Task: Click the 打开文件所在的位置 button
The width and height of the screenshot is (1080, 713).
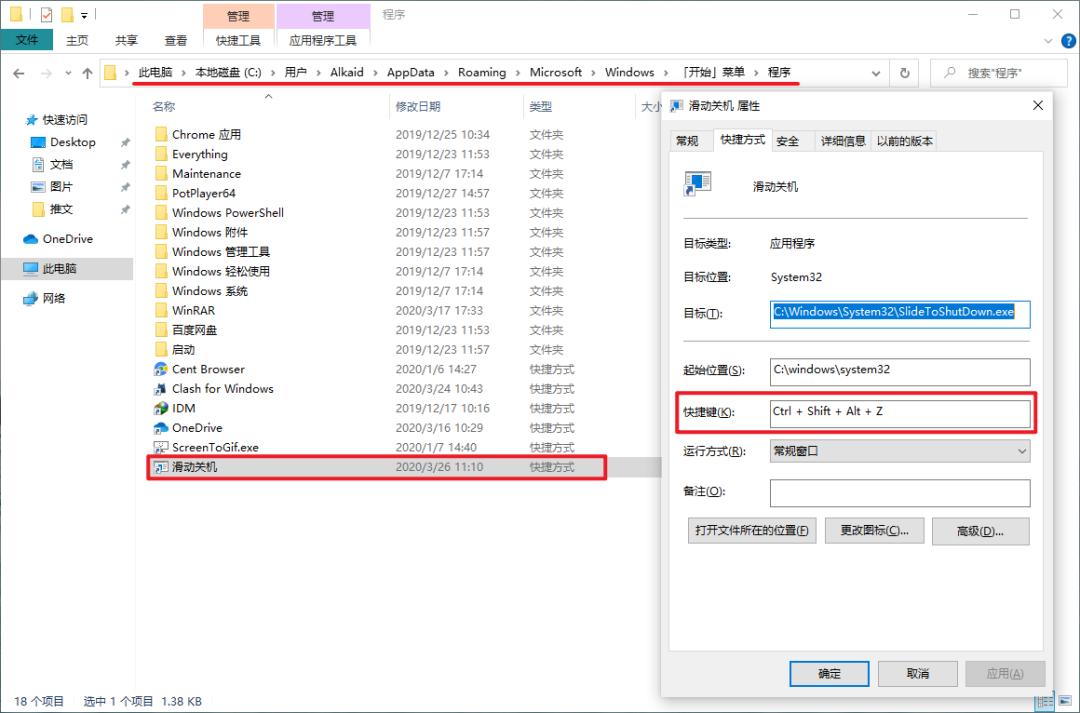Action: tap(751, 530)
